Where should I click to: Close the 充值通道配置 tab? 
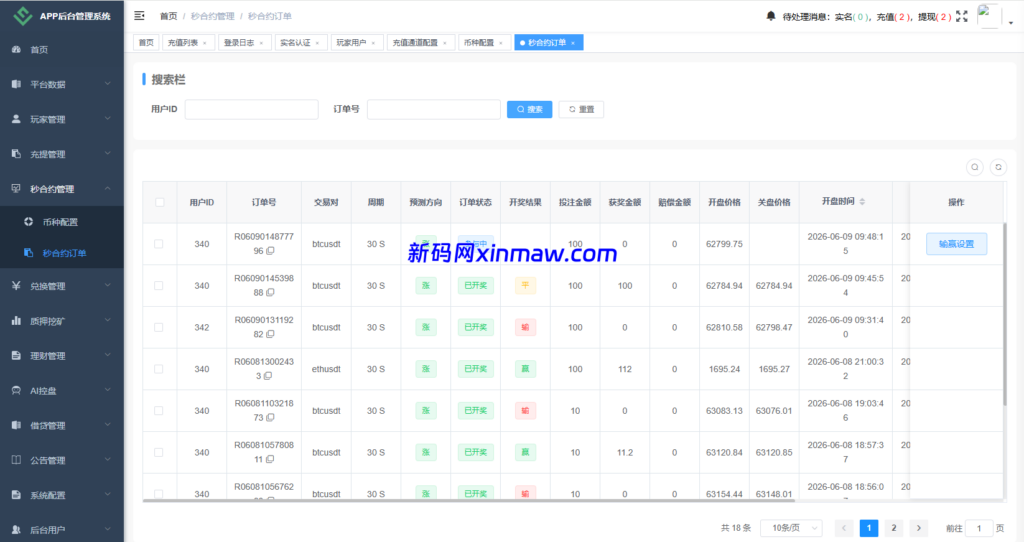pyautogui.click(x=445, y=43)
